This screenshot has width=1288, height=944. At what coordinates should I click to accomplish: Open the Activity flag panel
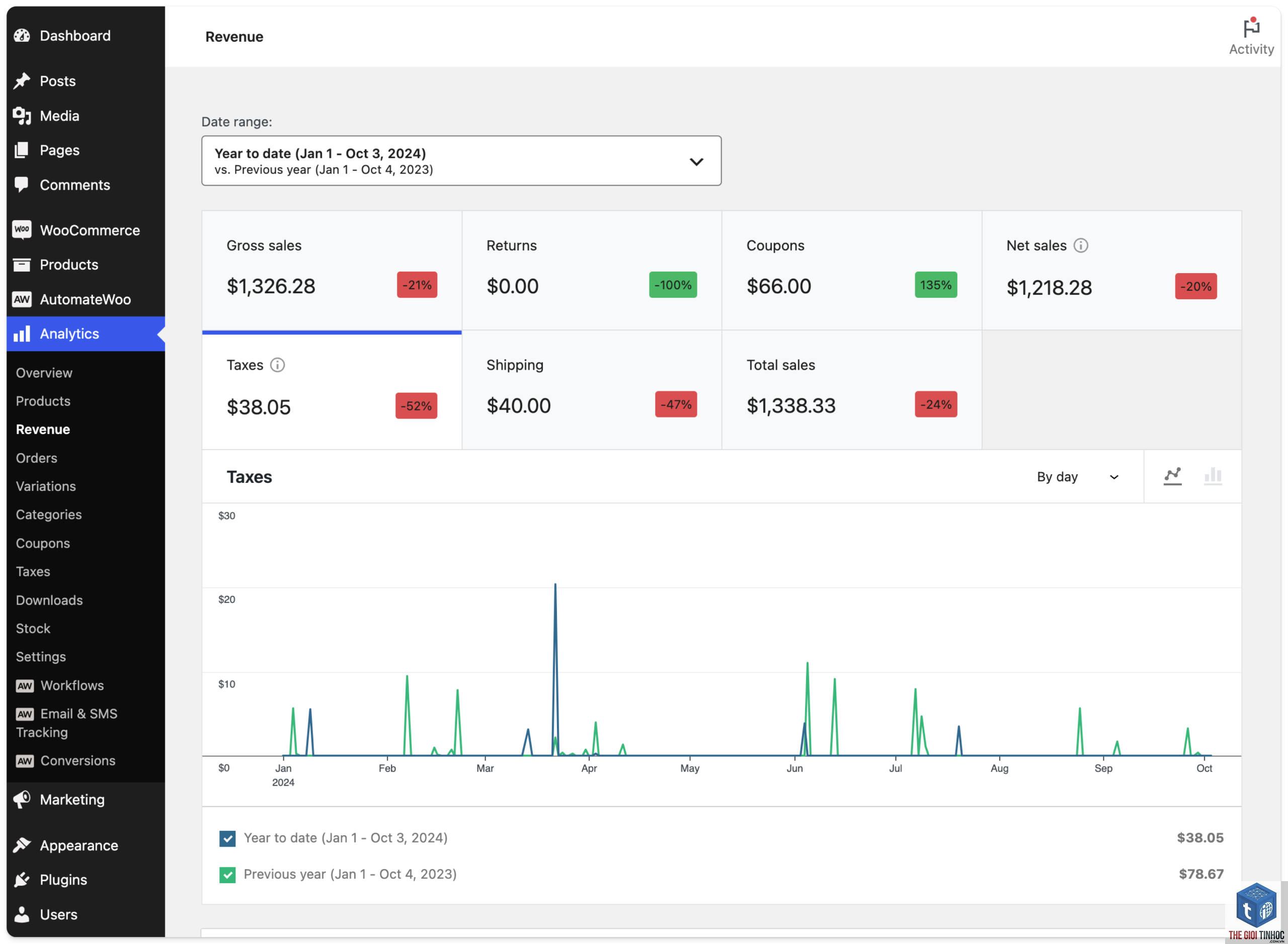(1251, 37)
